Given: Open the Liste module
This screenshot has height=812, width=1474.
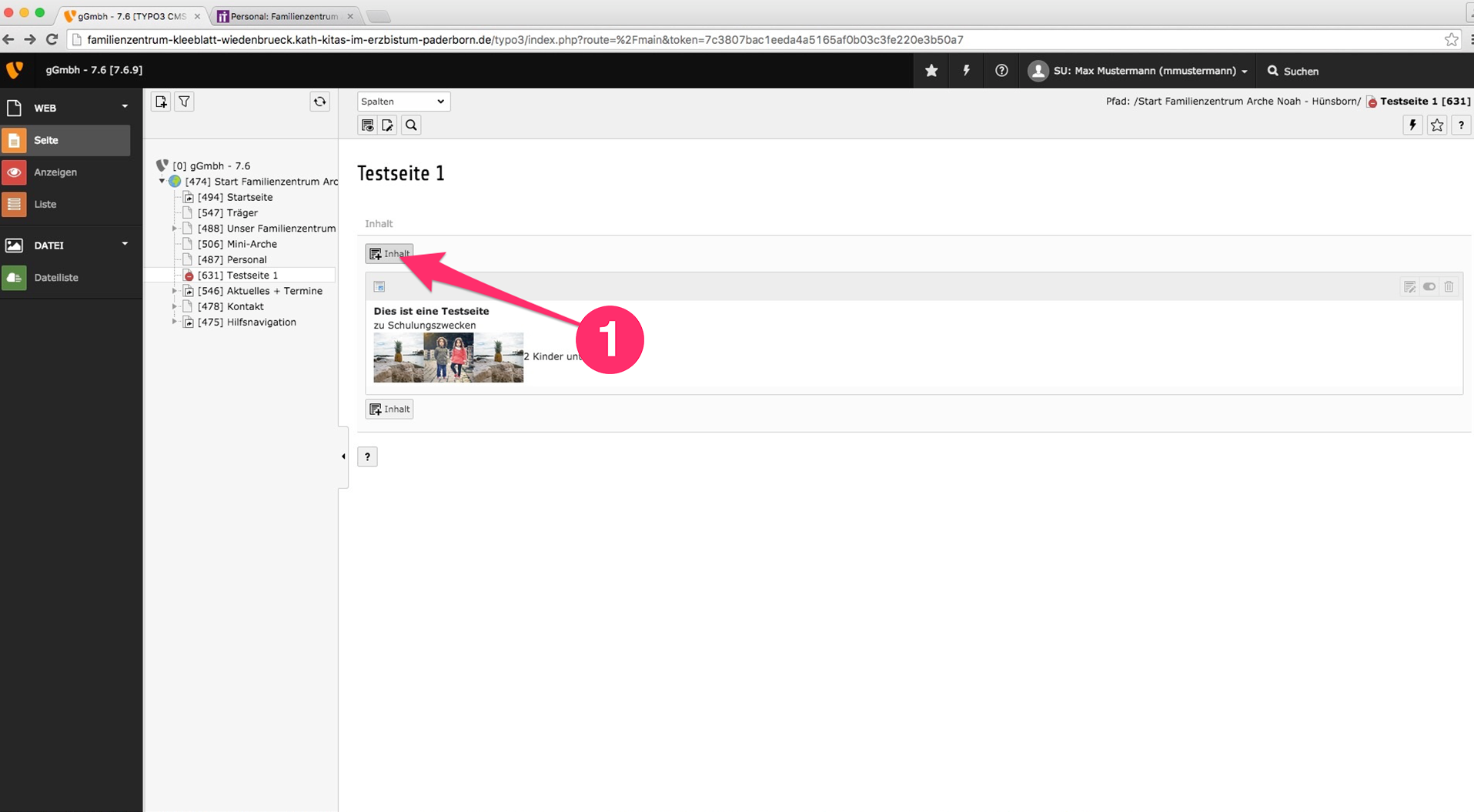Looking at the screenshot, I should 45,204.
